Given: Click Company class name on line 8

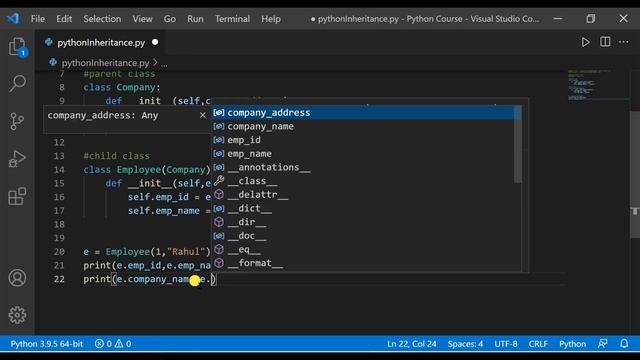Looking at the screenshot, I should pyautogui.click(x=136, y=87).
